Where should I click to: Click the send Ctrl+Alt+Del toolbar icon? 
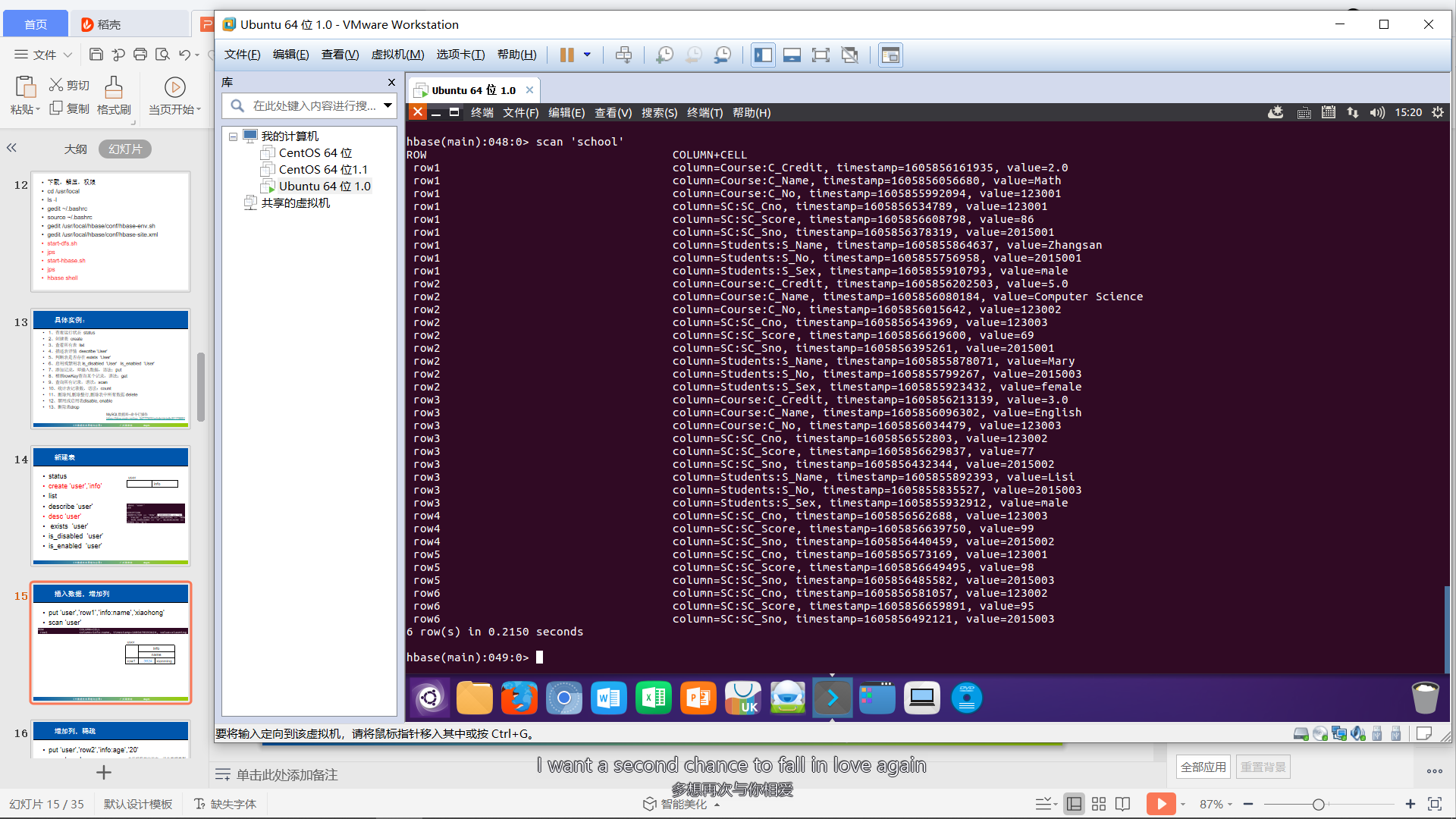[623, 55]
